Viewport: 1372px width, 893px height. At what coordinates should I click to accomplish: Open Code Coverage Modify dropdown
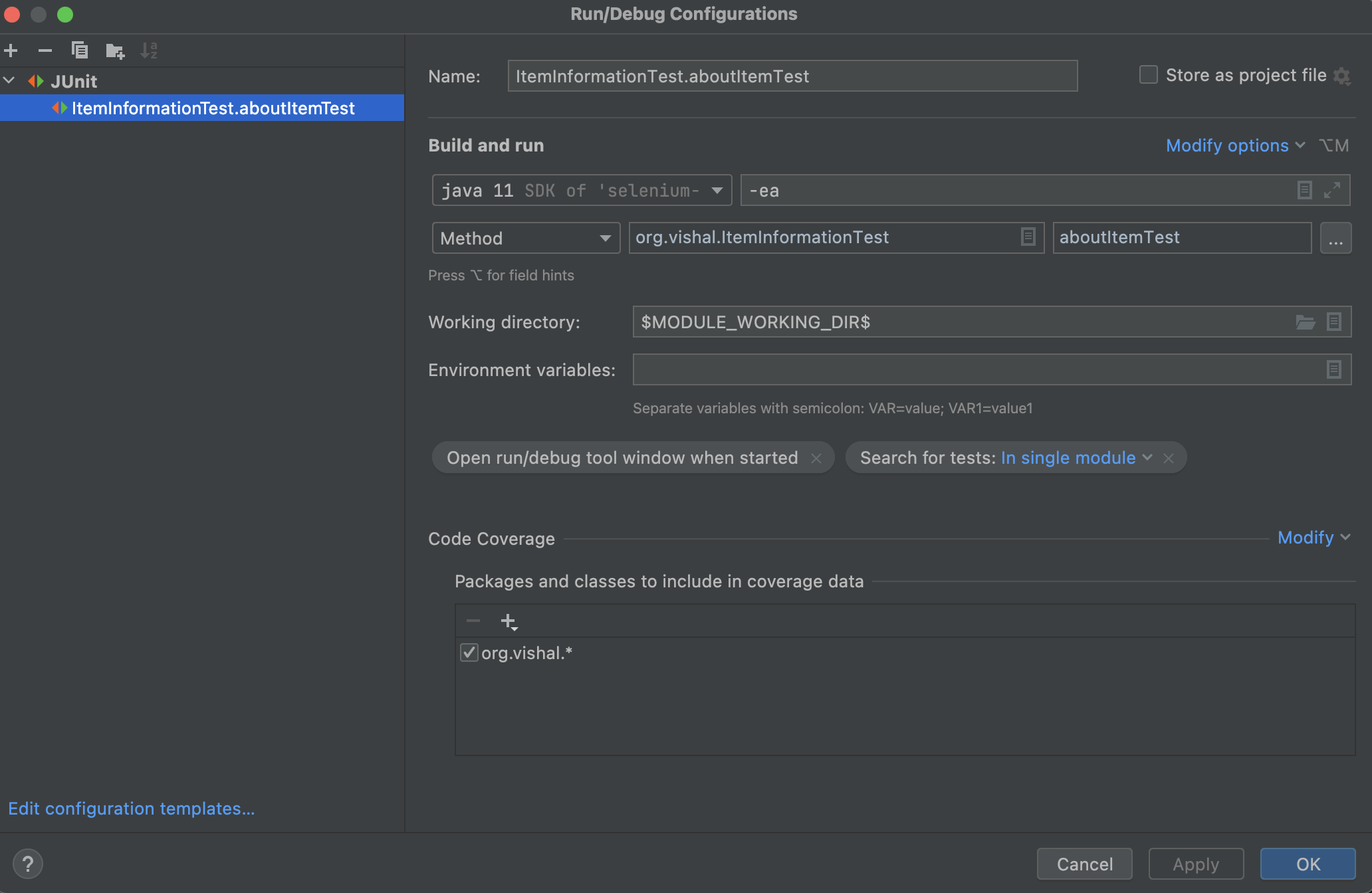[x=1314, y=538]
